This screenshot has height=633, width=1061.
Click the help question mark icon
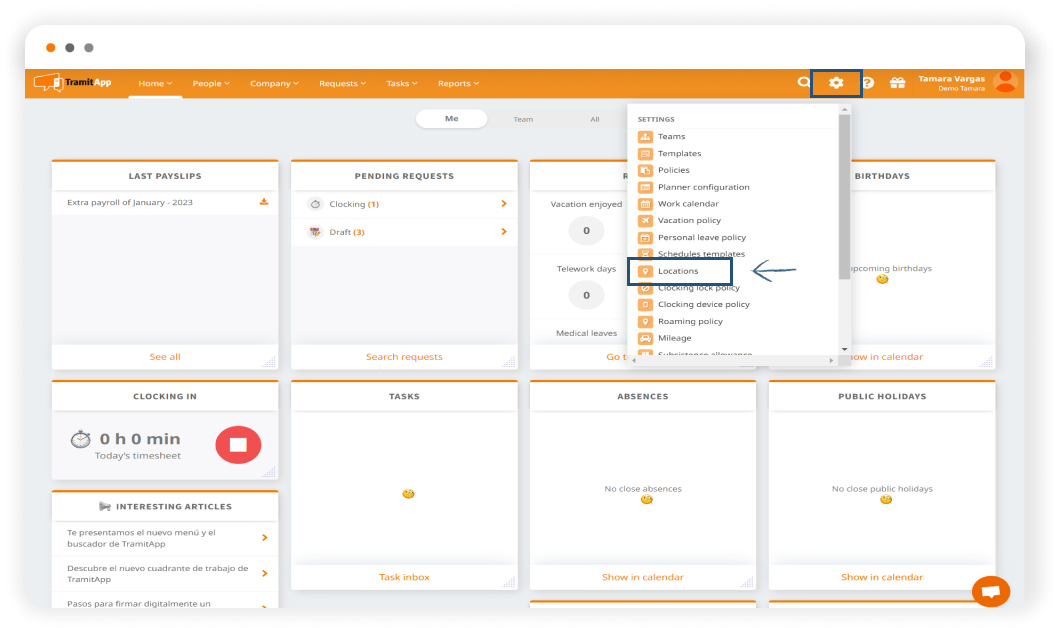[x=867, y=83]
